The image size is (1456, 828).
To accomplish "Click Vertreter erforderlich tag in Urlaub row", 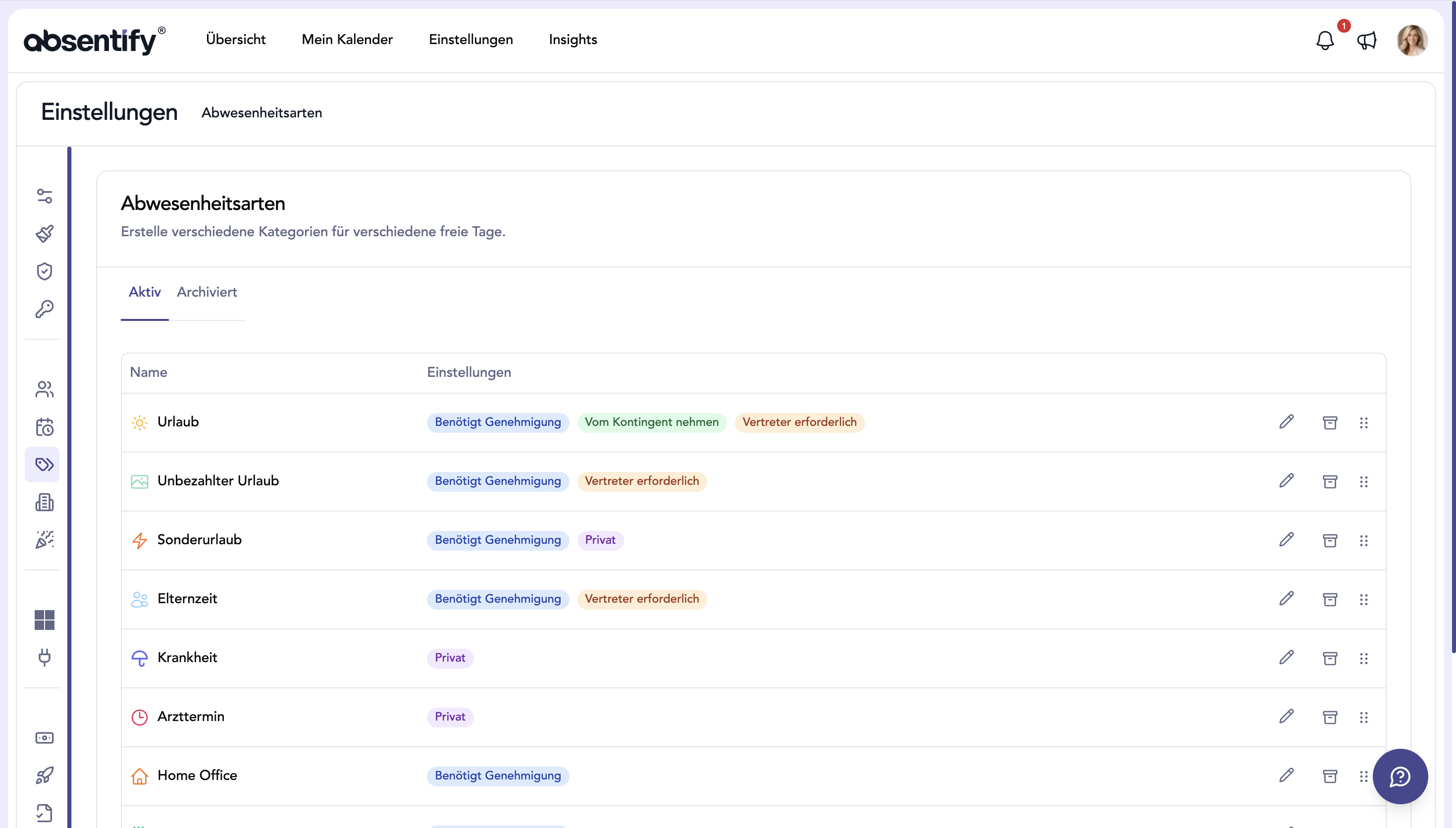I will point(799,422).
